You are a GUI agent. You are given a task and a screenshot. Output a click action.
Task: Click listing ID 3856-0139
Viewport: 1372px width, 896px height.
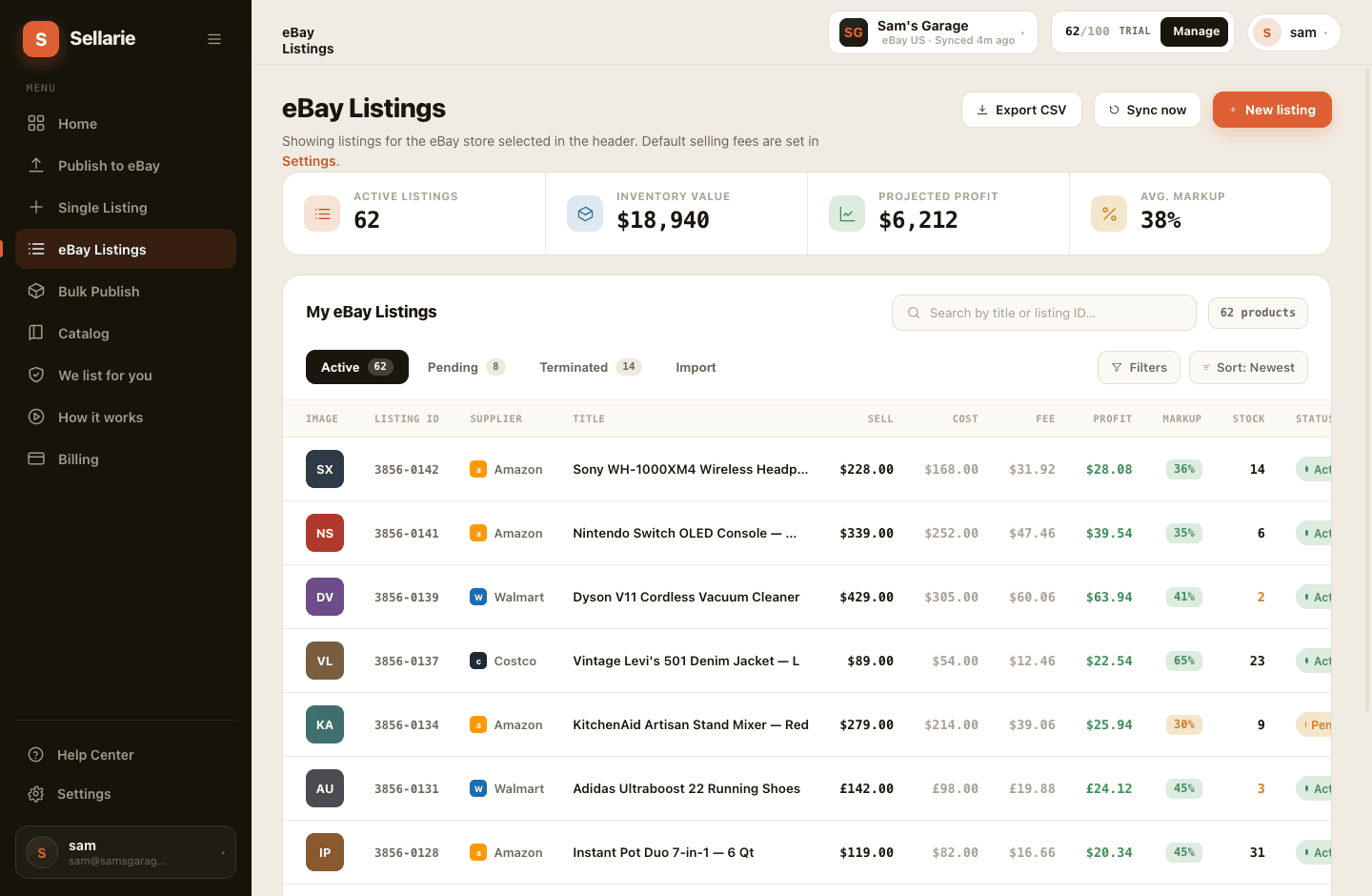coord(407,597)
